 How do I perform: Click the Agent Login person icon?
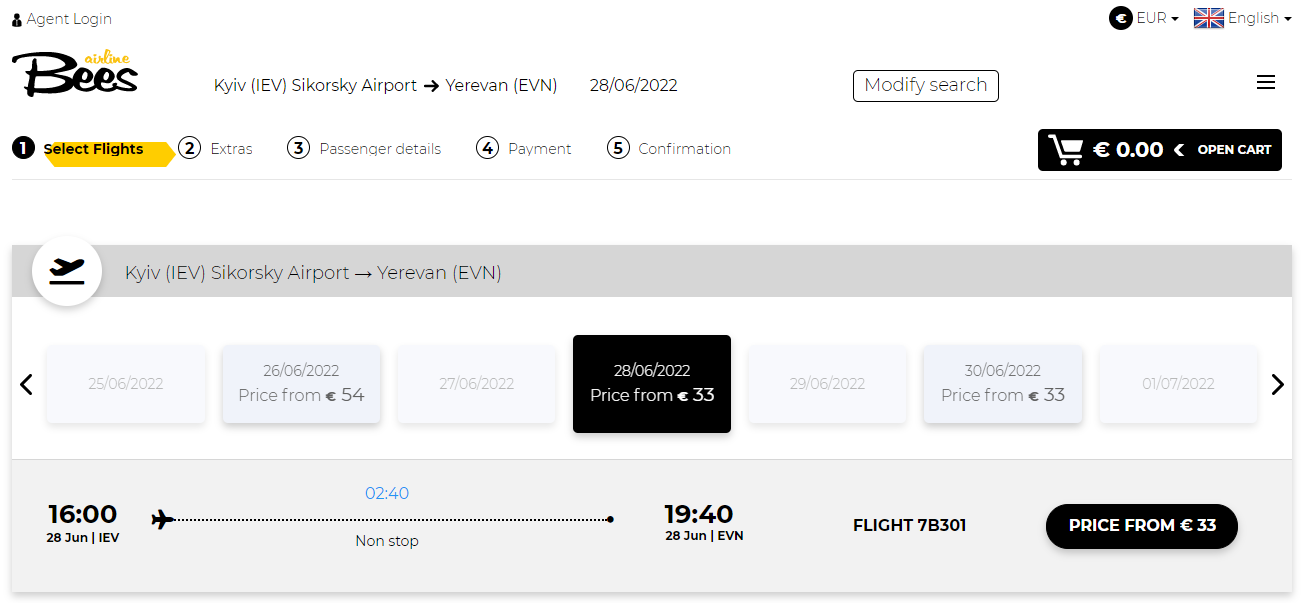pos(17,19)
